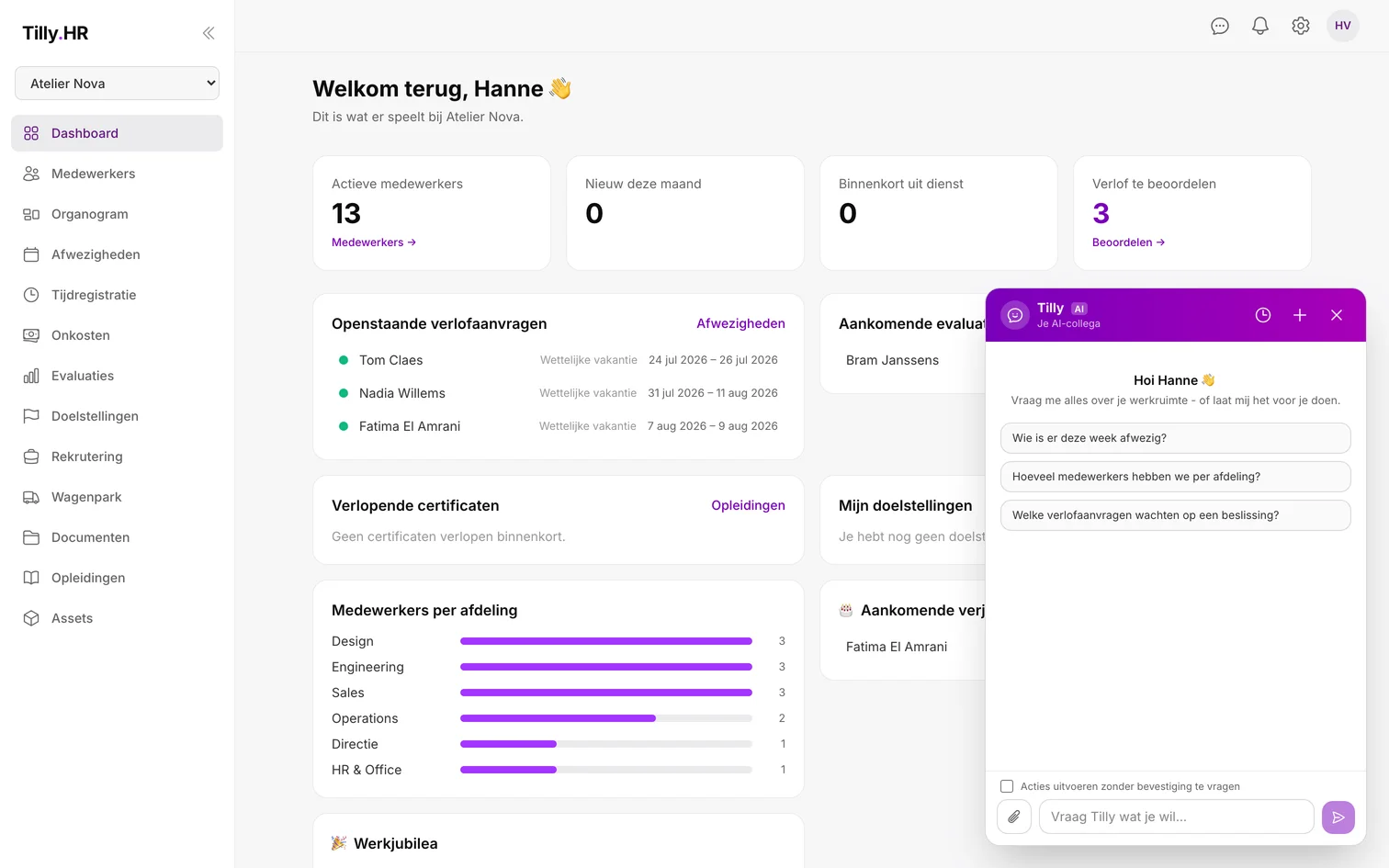Select Tom Claes leave request
Screen dimensions: 1389x868
(559, 360)
